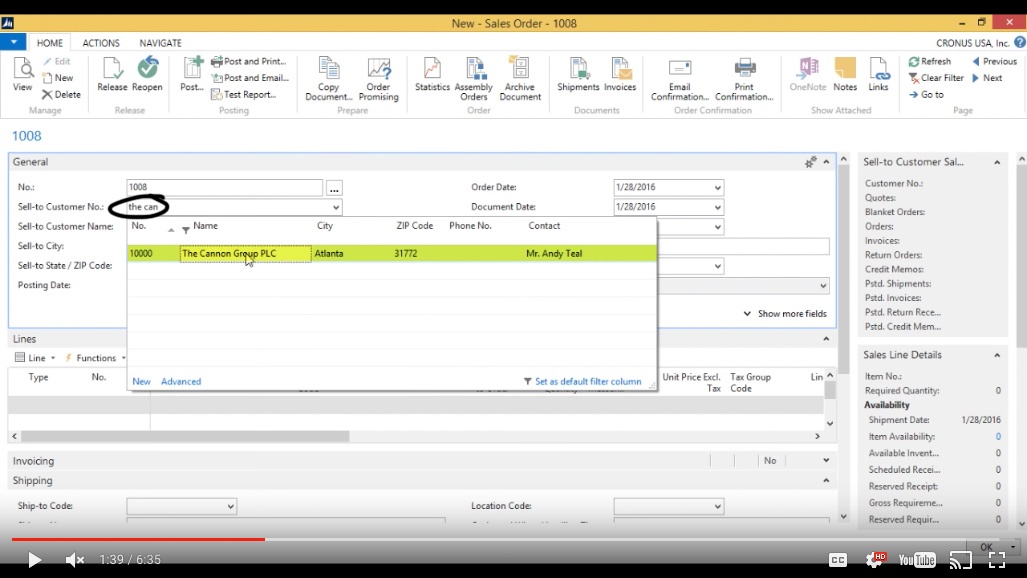
Task: Open Shipments documents
Action: pos(578,74)
